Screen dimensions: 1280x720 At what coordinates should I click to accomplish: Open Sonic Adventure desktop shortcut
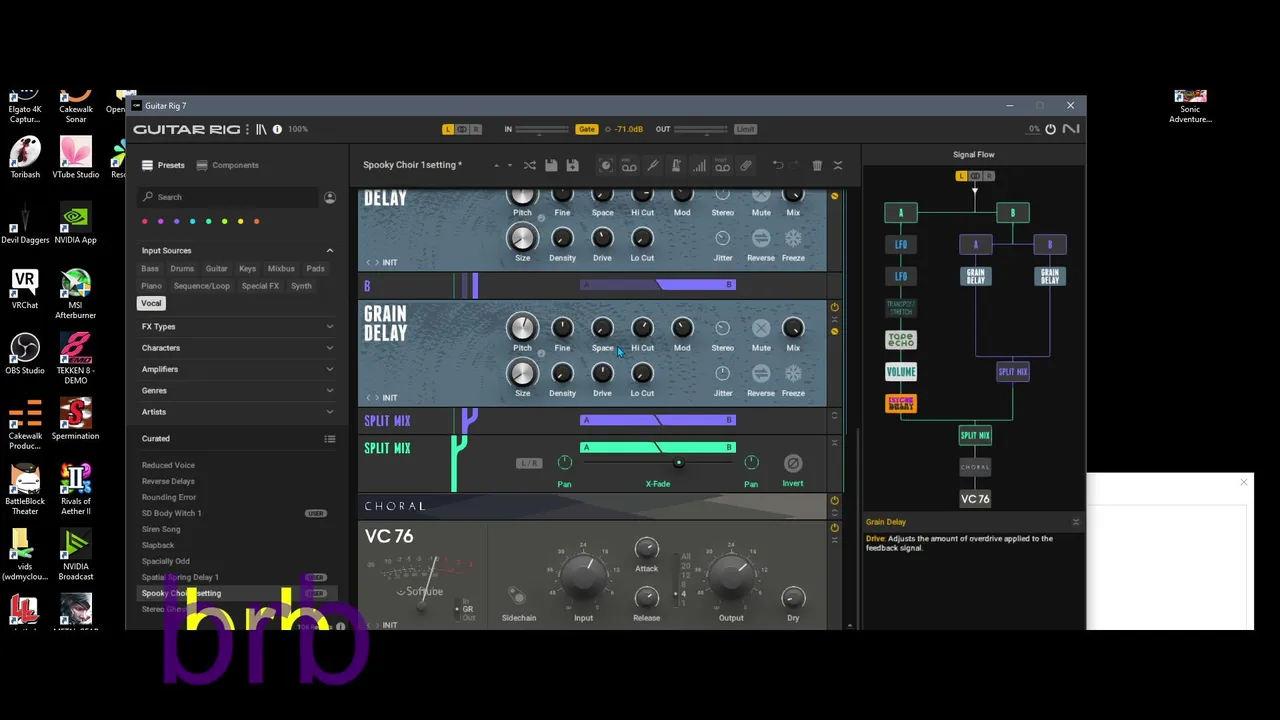click(1190, 107)
